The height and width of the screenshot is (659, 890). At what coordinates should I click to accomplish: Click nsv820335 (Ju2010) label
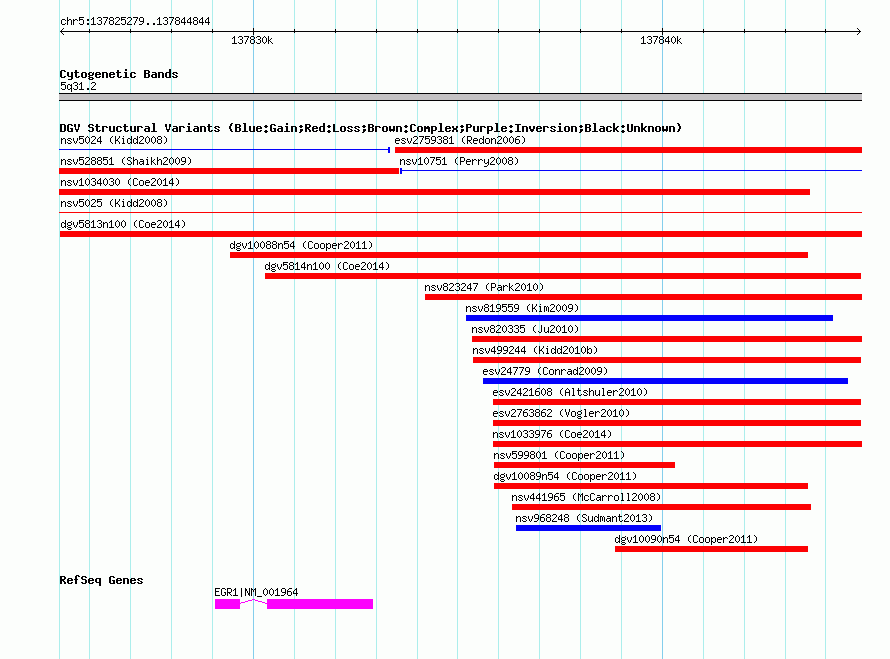[x=525, y=329]
